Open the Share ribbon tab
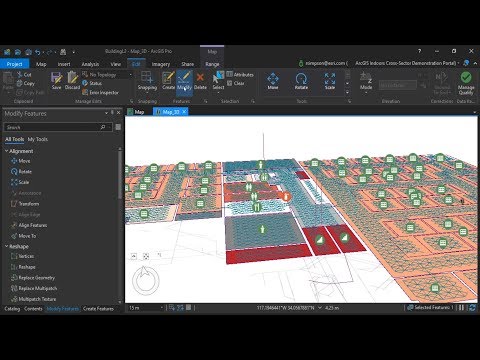The image size is (480, 360). 187,64
